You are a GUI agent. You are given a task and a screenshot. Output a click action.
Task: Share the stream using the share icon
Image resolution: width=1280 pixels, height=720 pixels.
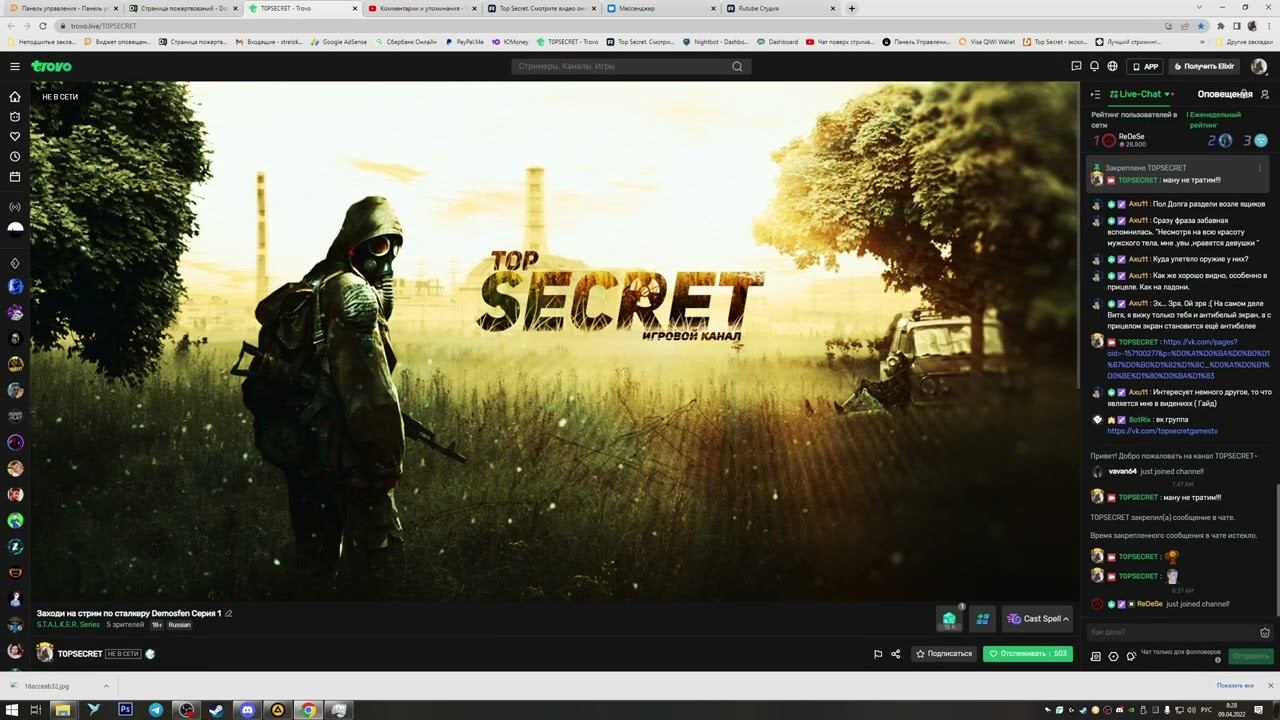click(896, 654)
